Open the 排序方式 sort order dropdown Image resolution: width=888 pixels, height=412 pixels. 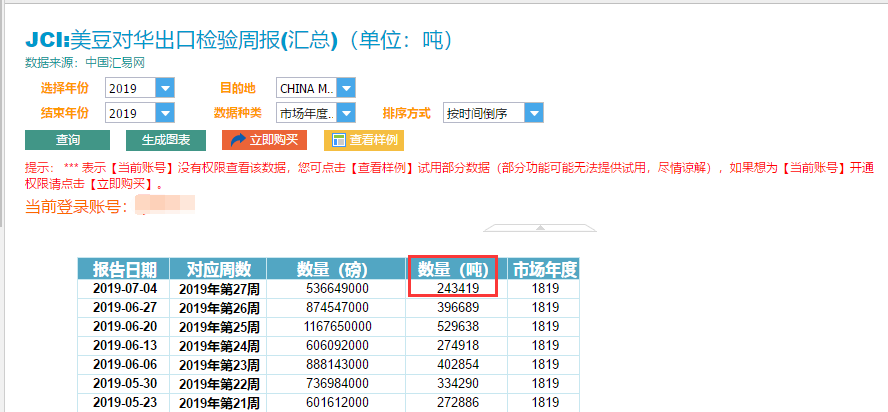click(533, 113)
